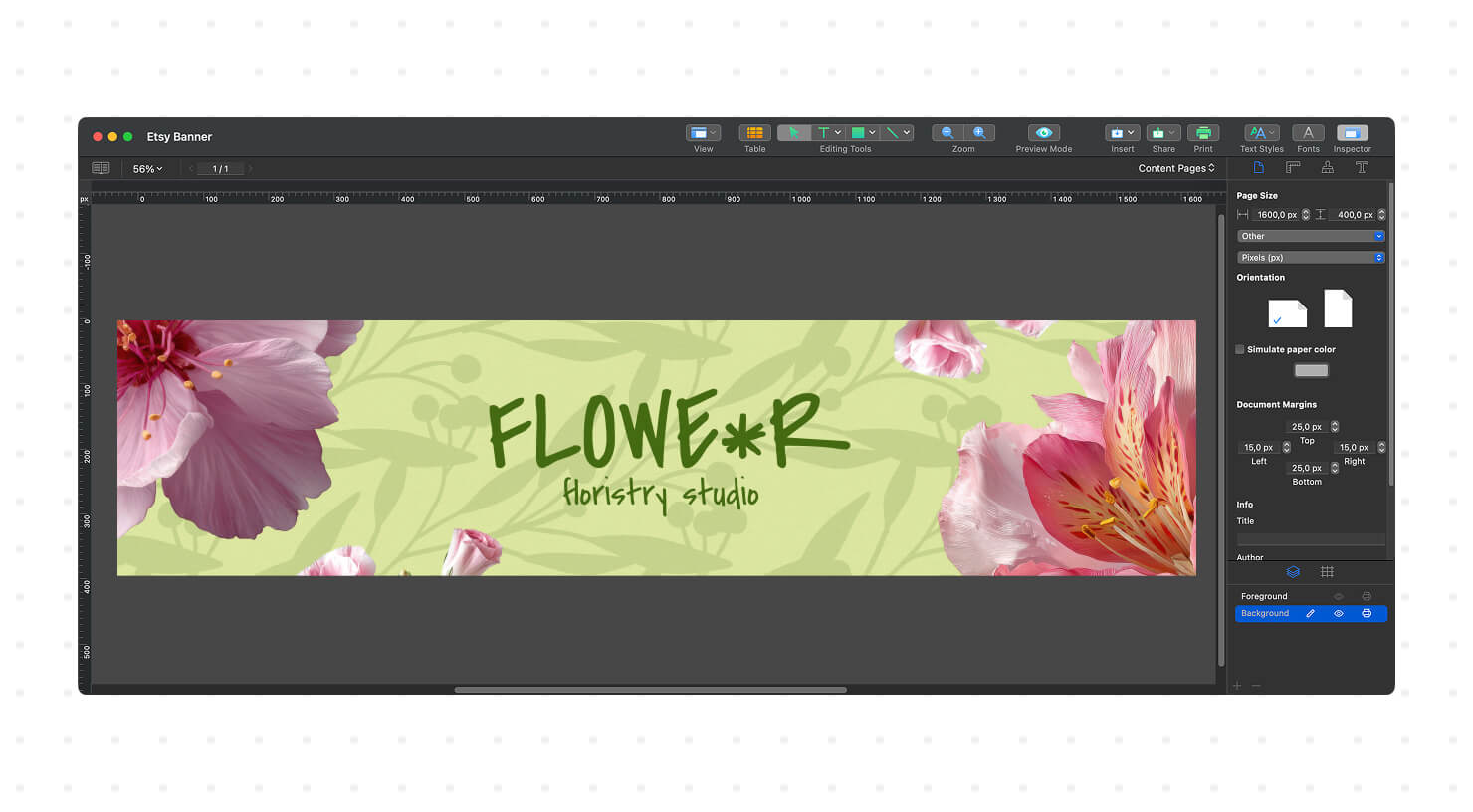Select the arrow selection tool
1473x812 pixels.
pyautogui.click(x=793, y=133)
